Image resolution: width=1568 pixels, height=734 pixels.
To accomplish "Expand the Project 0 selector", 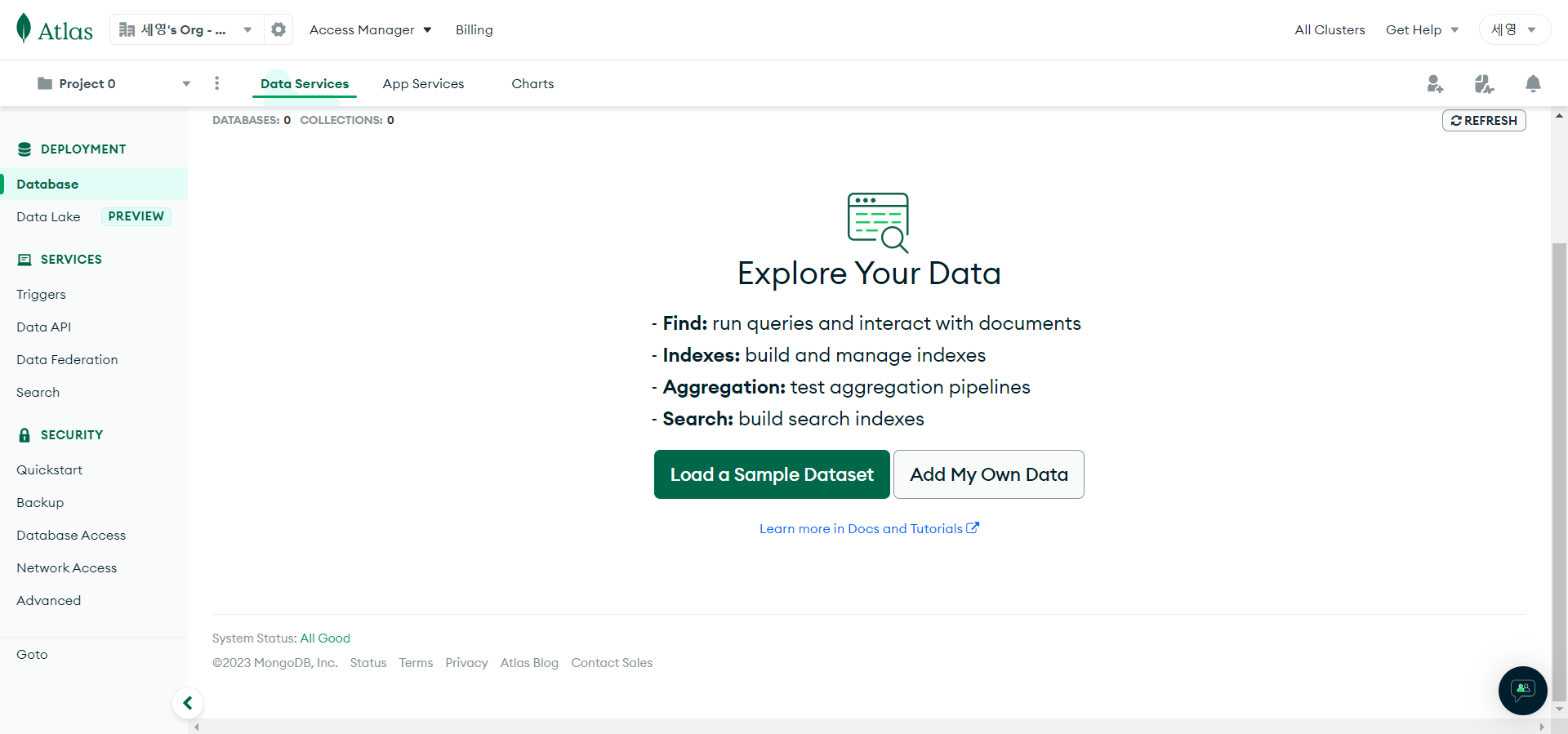I will (x=114, y=83).
